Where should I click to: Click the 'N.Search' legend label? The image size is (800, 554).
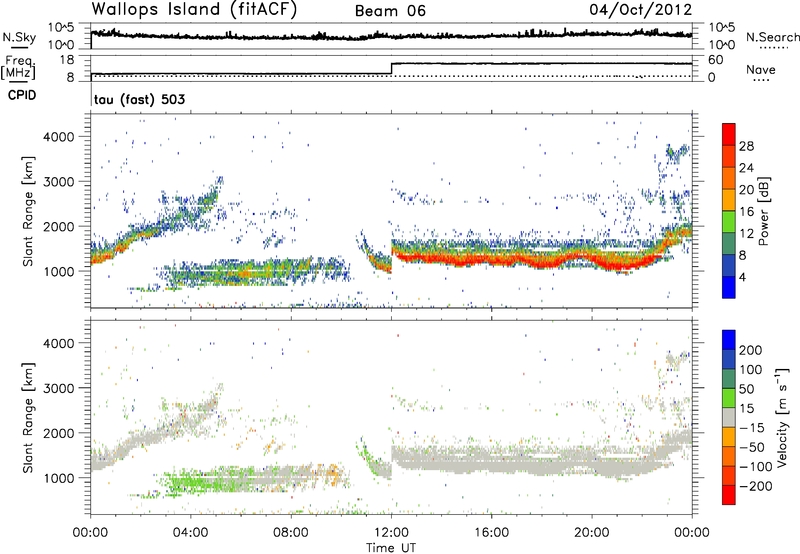(x=773, y=37)
